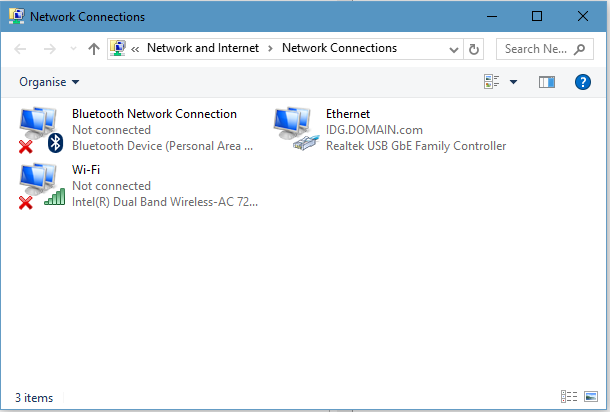Screen dimensions: 610x412
Task: Expand the address bar history dropdown
Action: [x=453, y=49]
